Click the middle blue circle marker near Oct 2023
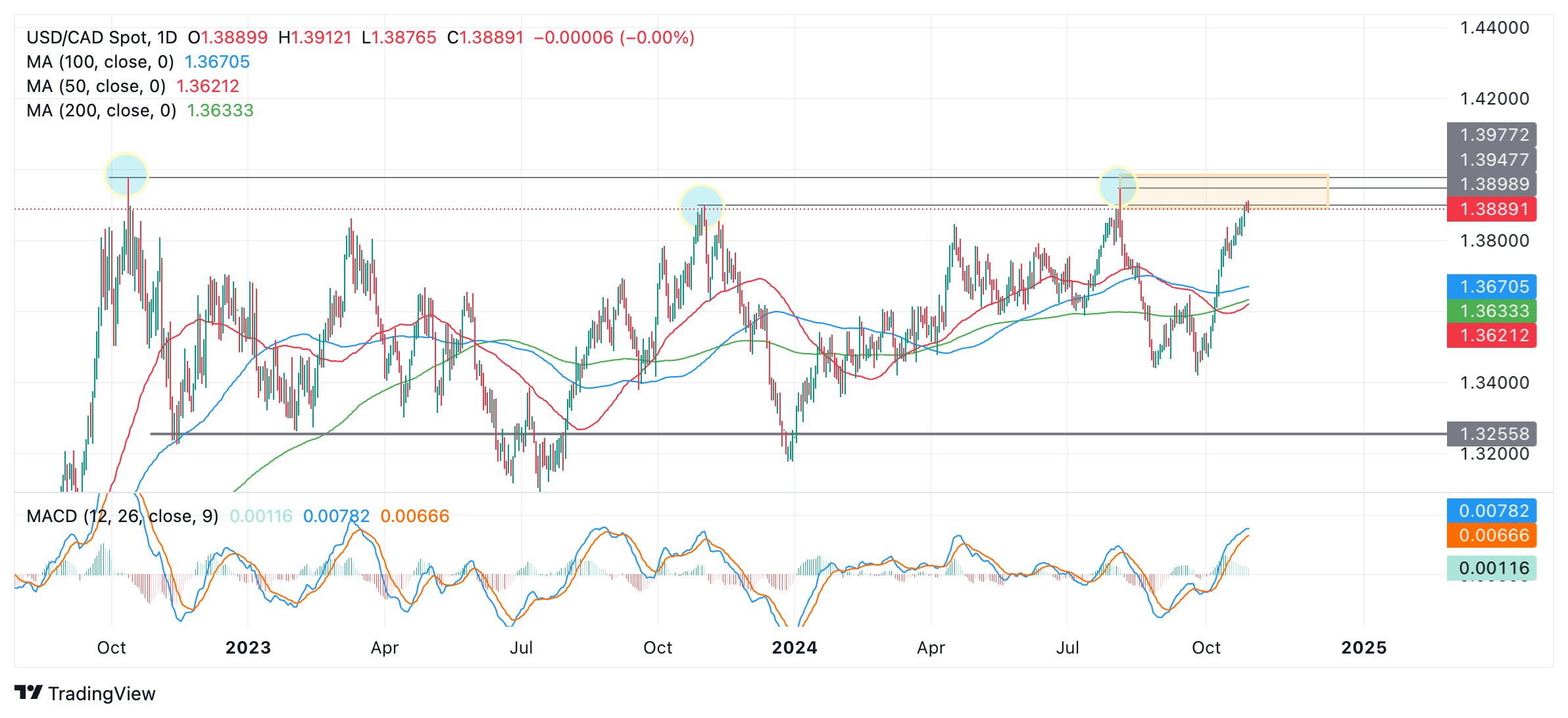Screen dimensions: 1568x718 click(x=701, y=206)
